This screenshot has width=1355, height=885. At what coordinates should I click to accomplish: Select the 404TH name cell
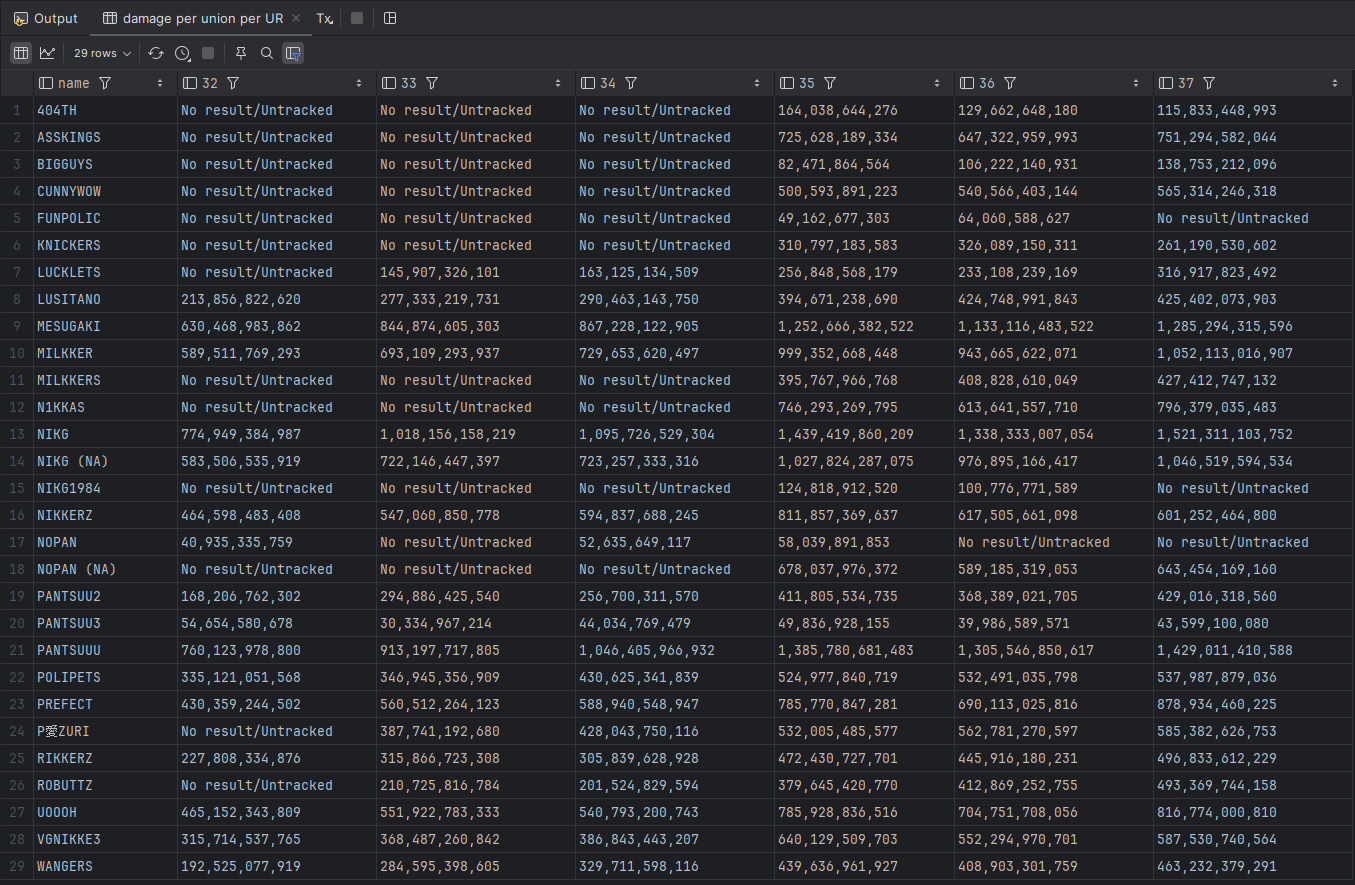point(105,110)
